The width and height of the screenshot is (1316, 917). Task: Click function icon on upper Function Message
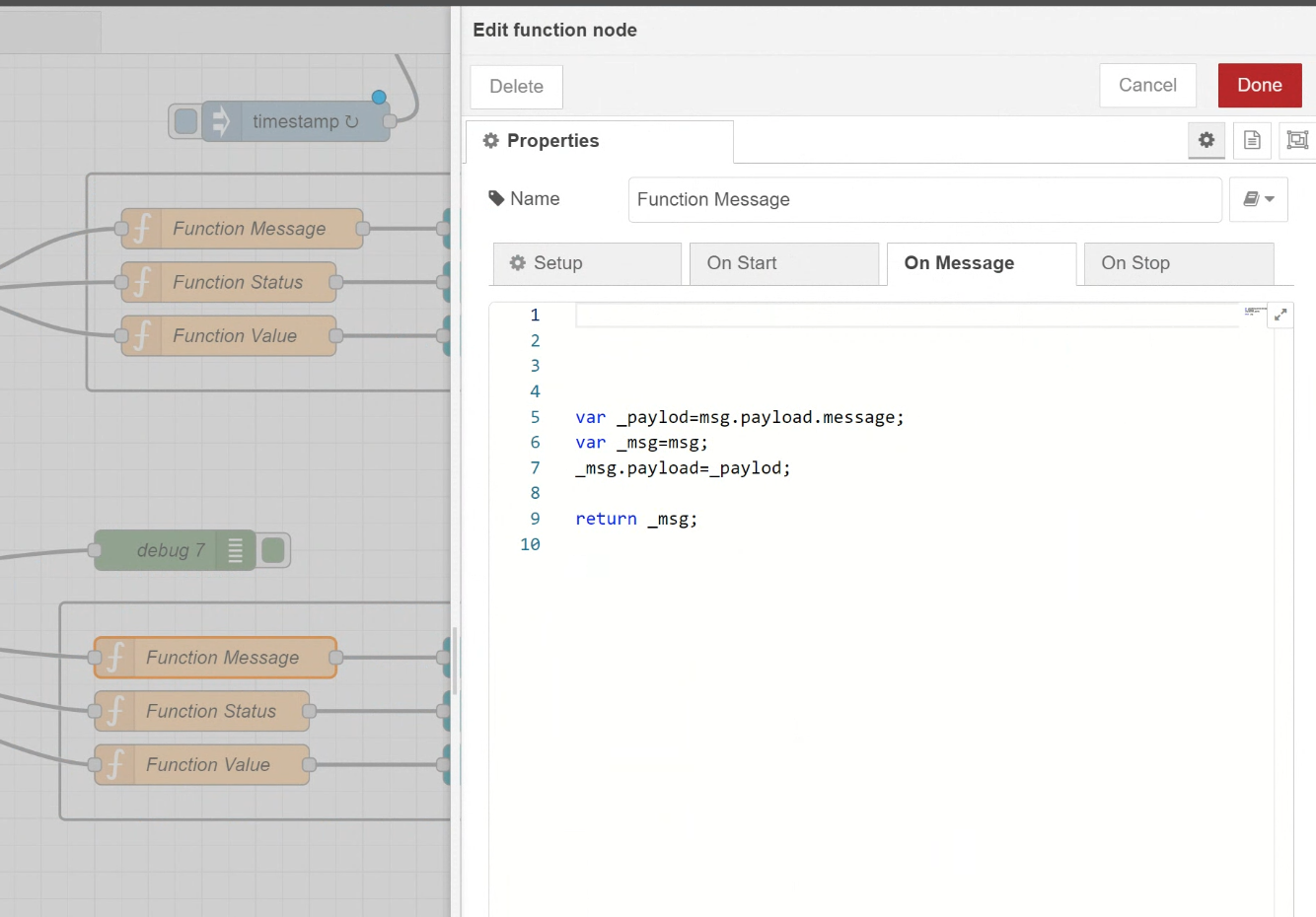pos(142,229)
